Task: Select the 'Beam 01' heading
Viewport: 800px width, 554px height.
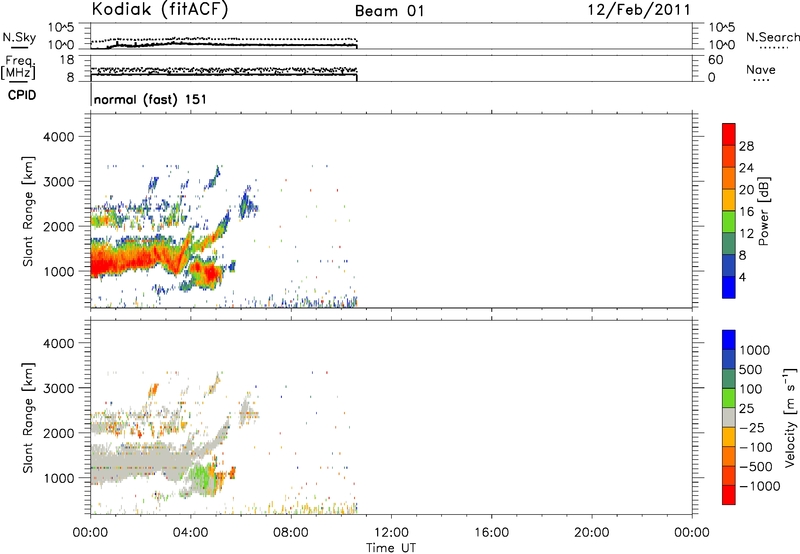Action: pos(389,11)
